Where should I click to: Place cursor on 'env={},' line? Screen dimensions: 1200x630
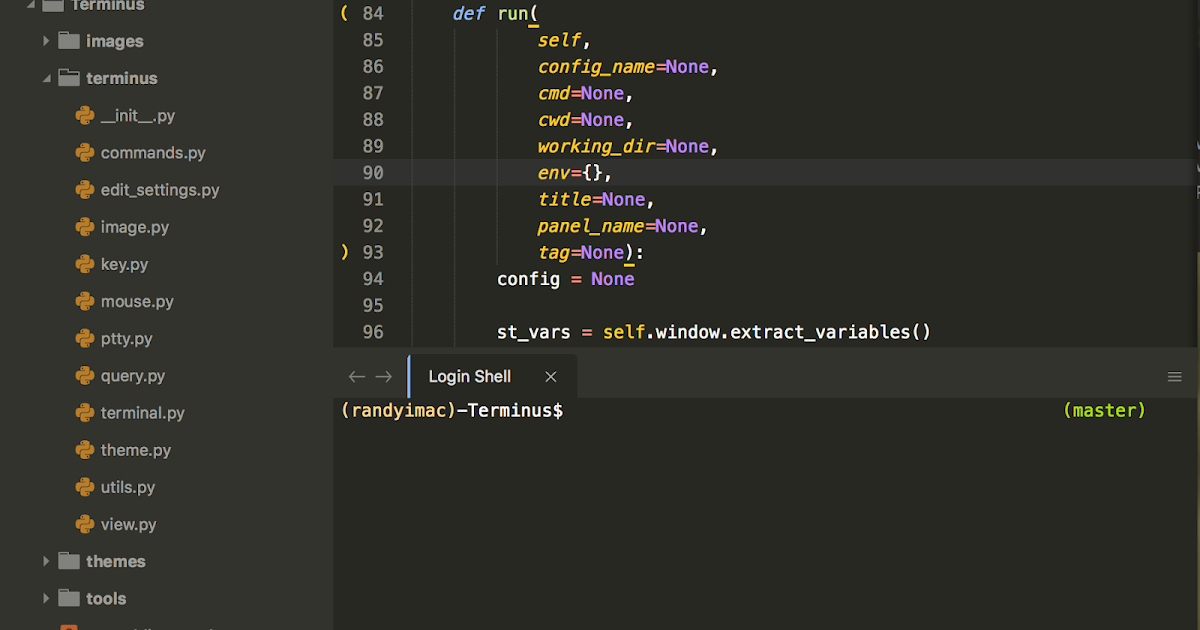point(574,173)
